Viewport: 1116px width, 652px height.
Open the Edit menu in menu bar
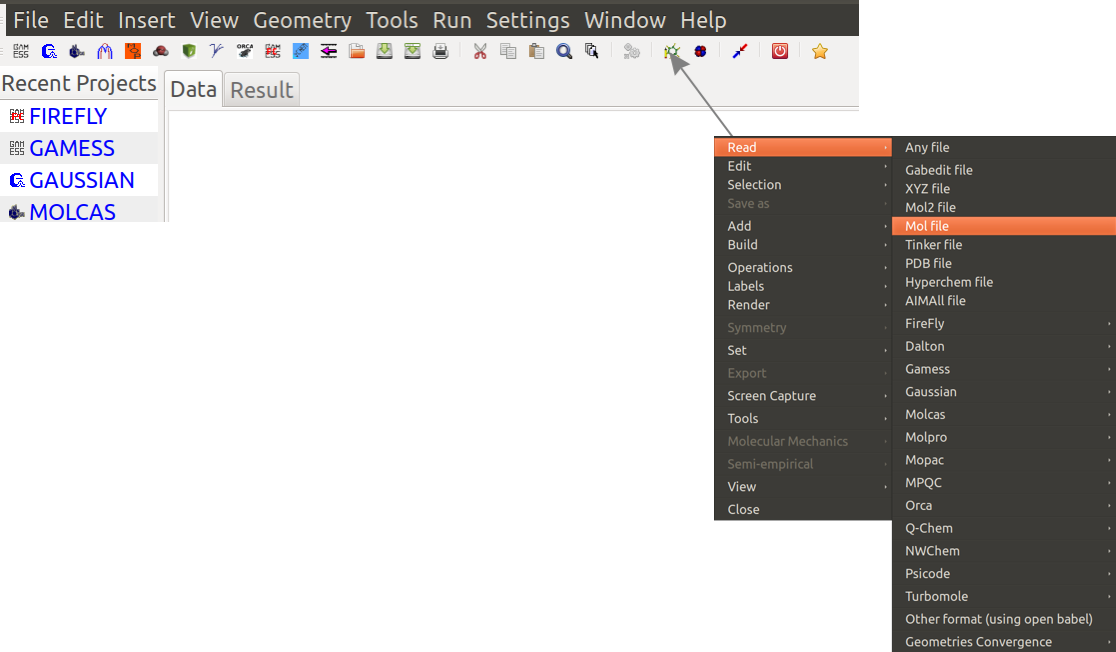point(83,20)
